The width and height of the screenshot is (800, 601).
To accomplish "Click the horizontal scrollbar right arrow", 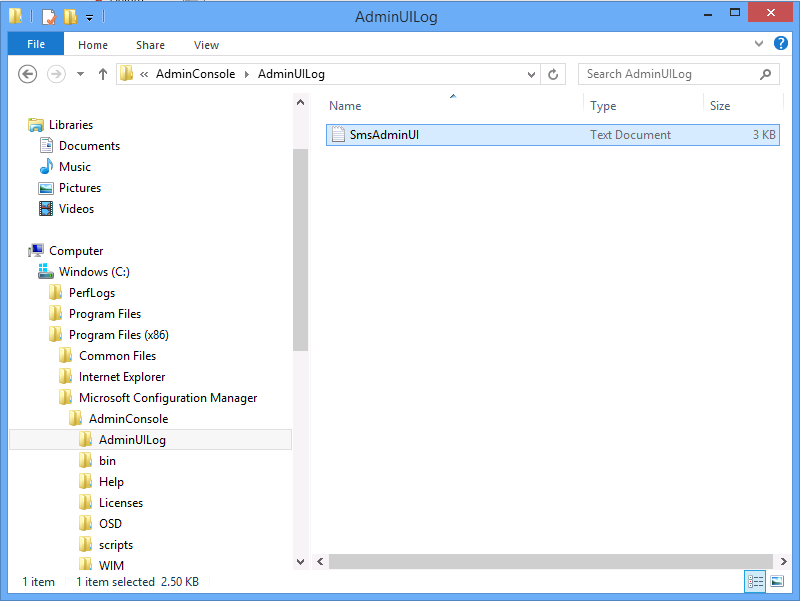I will tap(784, 562).
